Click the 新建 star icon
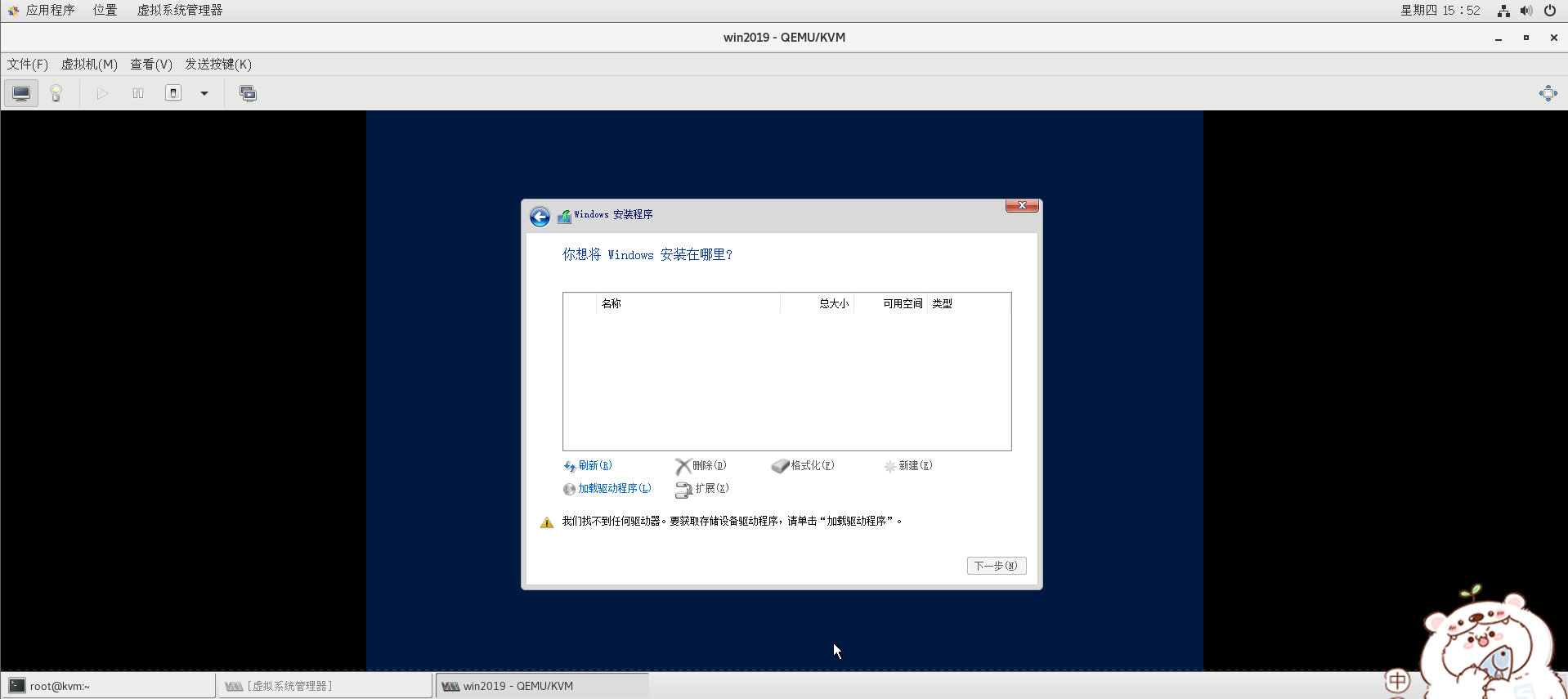The image size is (1568, 699). point(890,466)
